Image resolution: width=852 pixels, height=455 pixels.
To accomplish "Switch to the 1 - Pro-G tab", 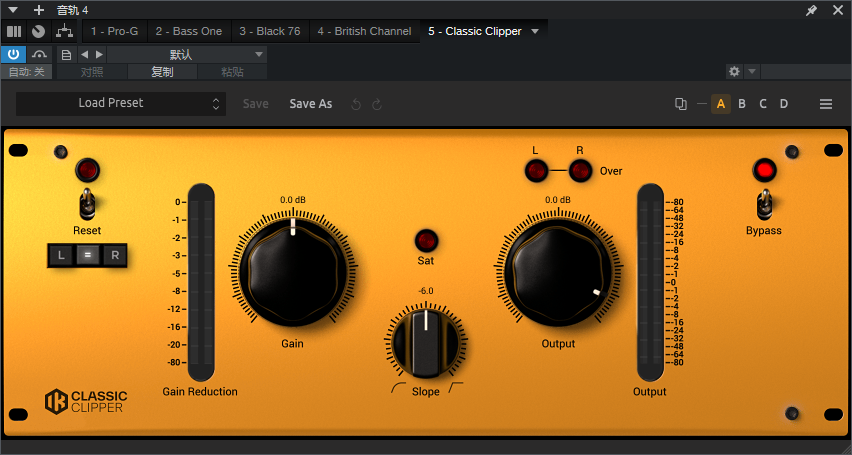I will (x=115, y=32).
